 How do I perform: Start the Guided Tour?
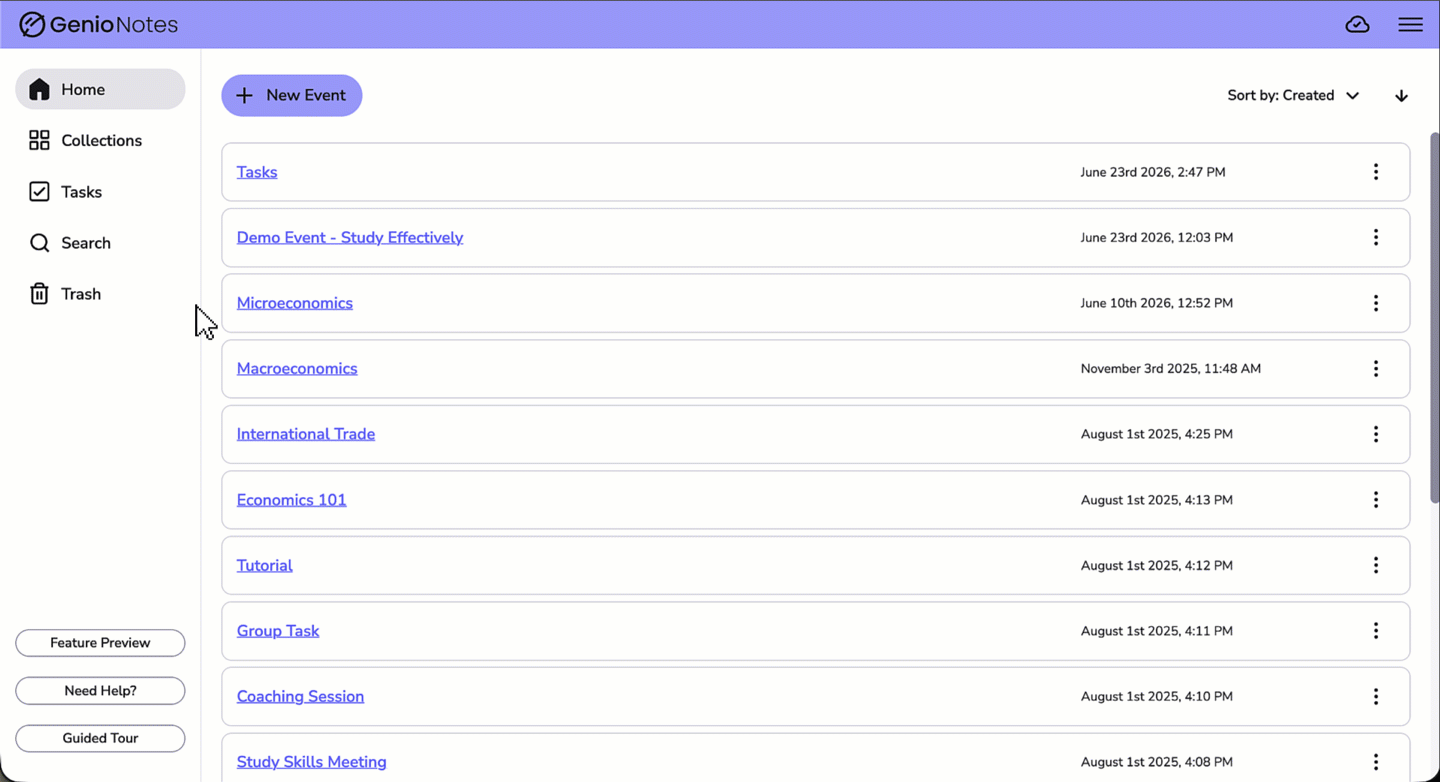100,738
